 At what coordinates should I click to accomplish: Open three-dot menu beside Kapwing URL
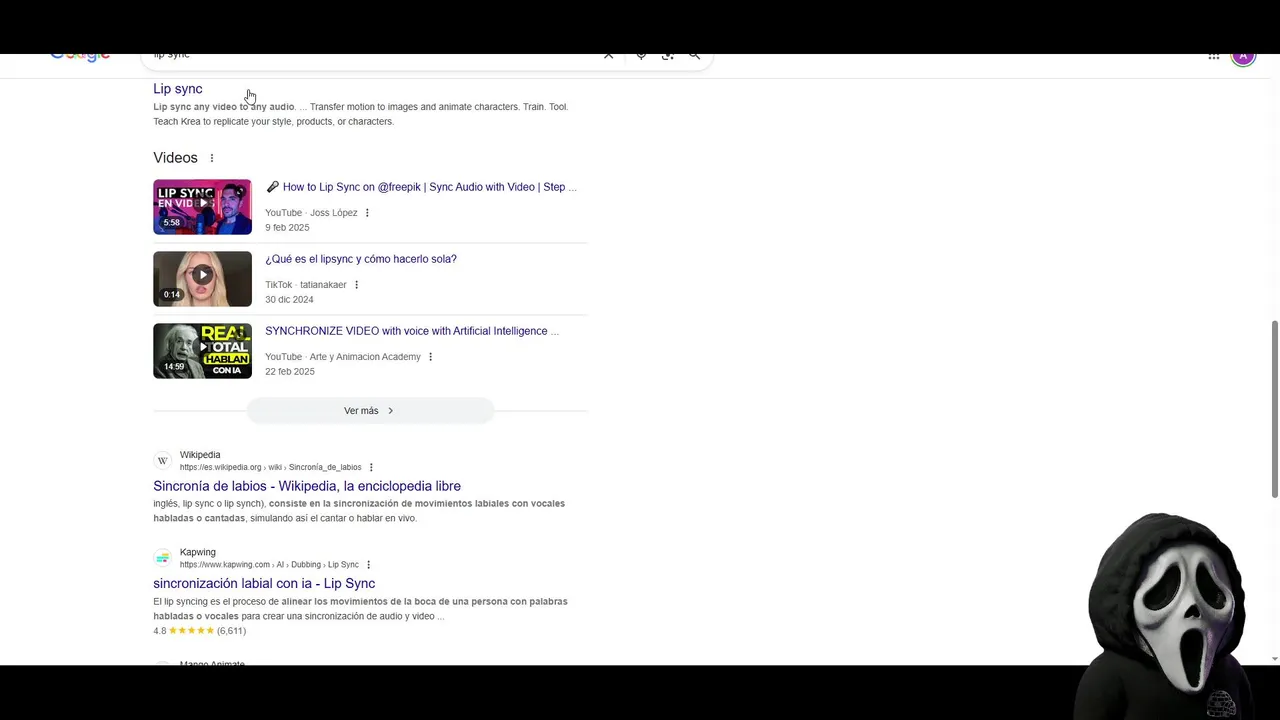[368, 565]
